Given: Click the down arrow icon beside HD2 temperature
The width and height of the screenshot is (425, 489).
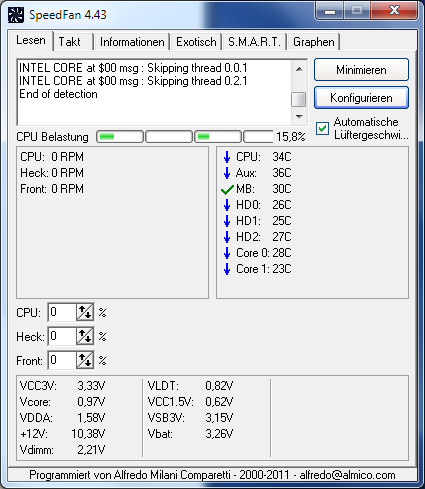Looking at the screenshot, I should (x=227, y=237).
